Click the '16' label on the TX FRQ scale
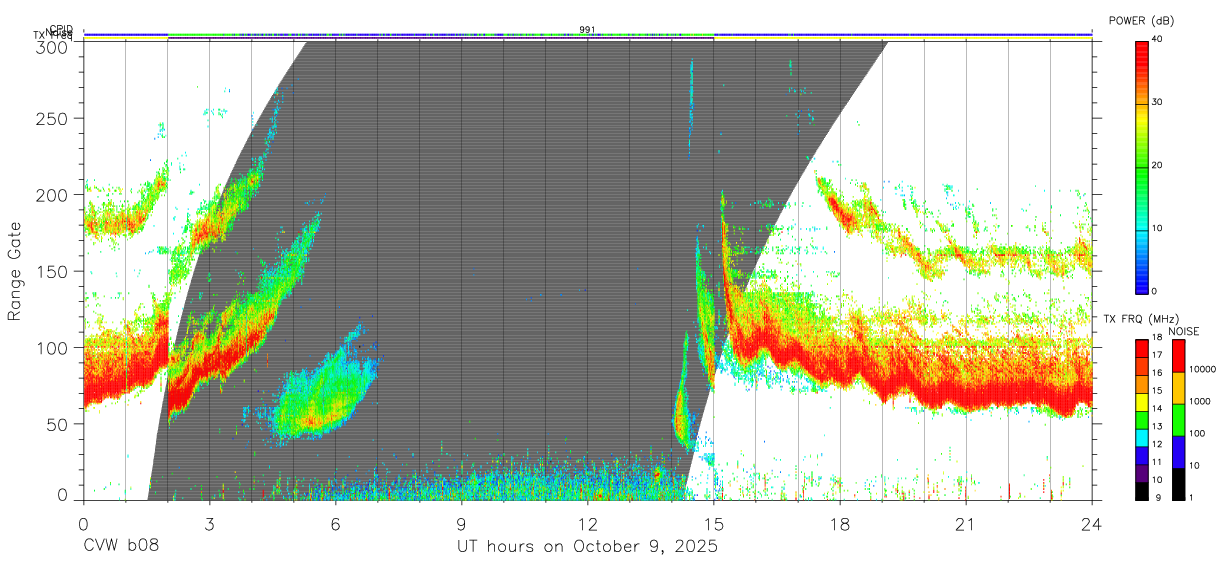This screenshot has width=1228, height=567. click(1157, 373)
